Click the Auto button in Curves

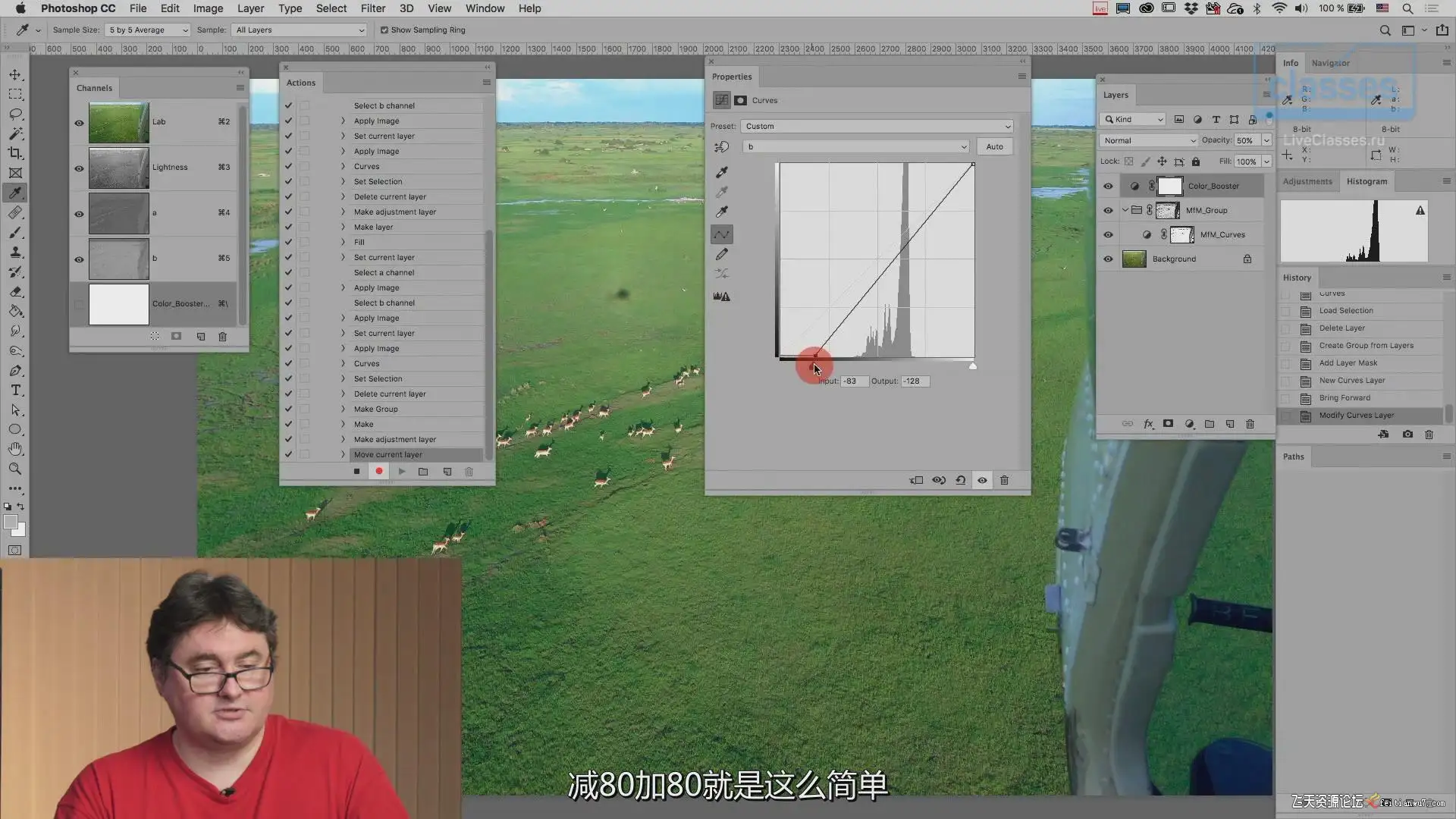coord(994,147)
